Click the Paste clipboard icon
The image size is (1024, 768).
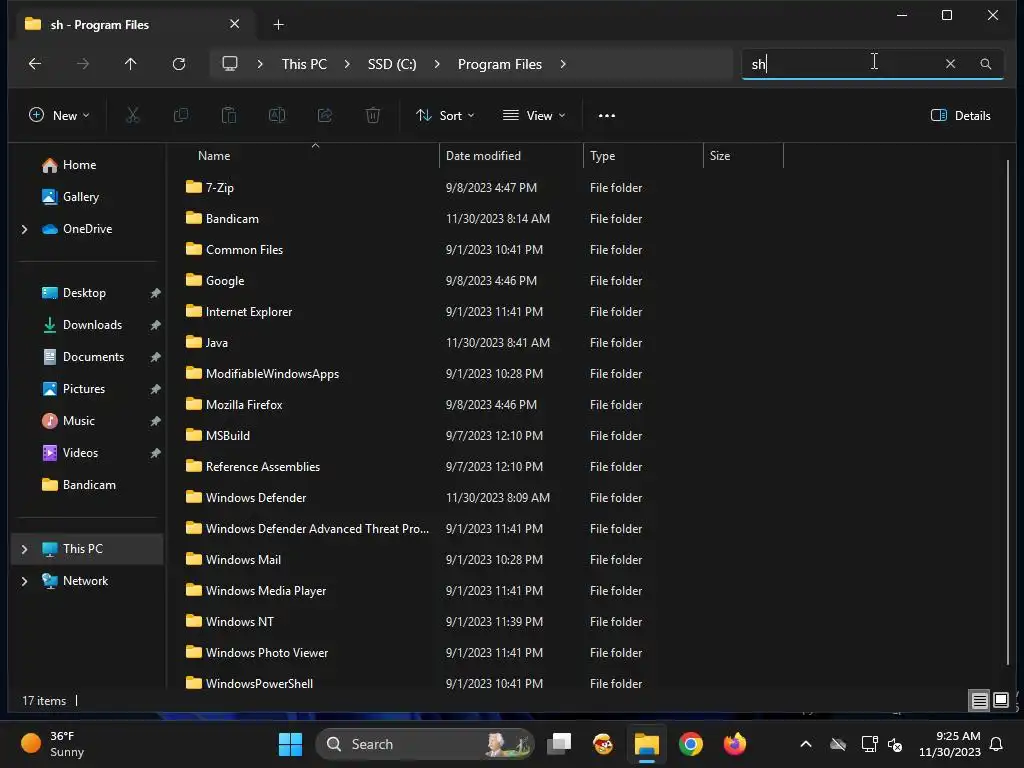tap(229, 116)
